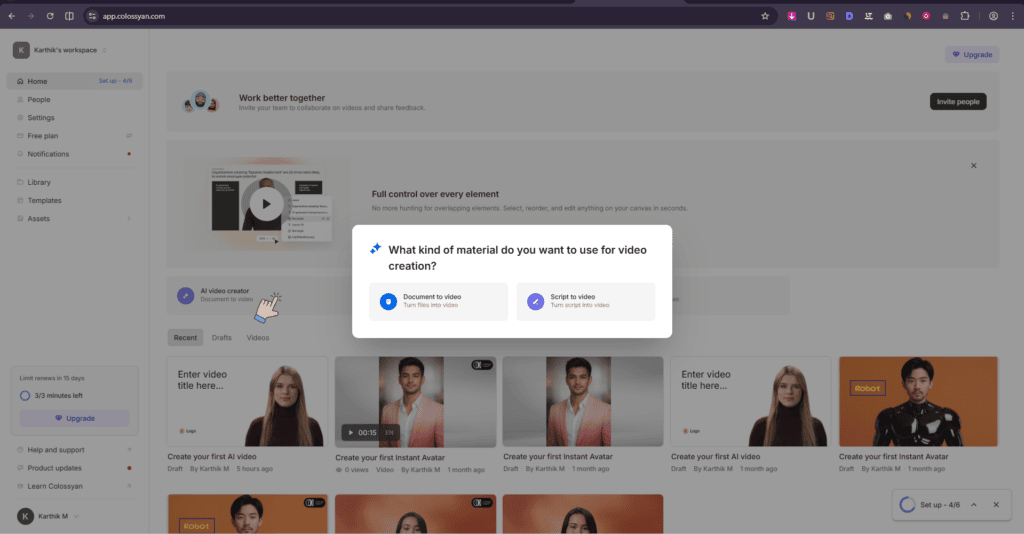Click the Script to video pencil icon
Screen dimensions: 1024x534
[536, 302]
